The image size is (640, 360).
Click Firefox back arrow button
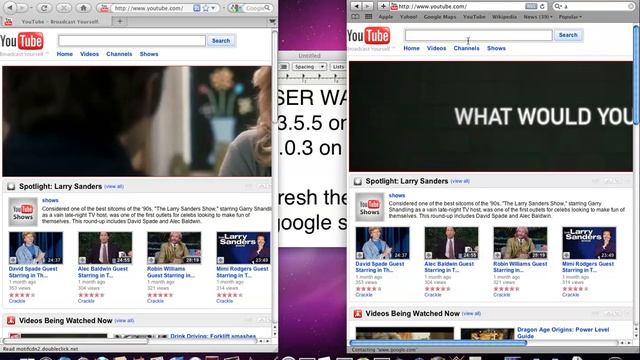coord(10,7)
